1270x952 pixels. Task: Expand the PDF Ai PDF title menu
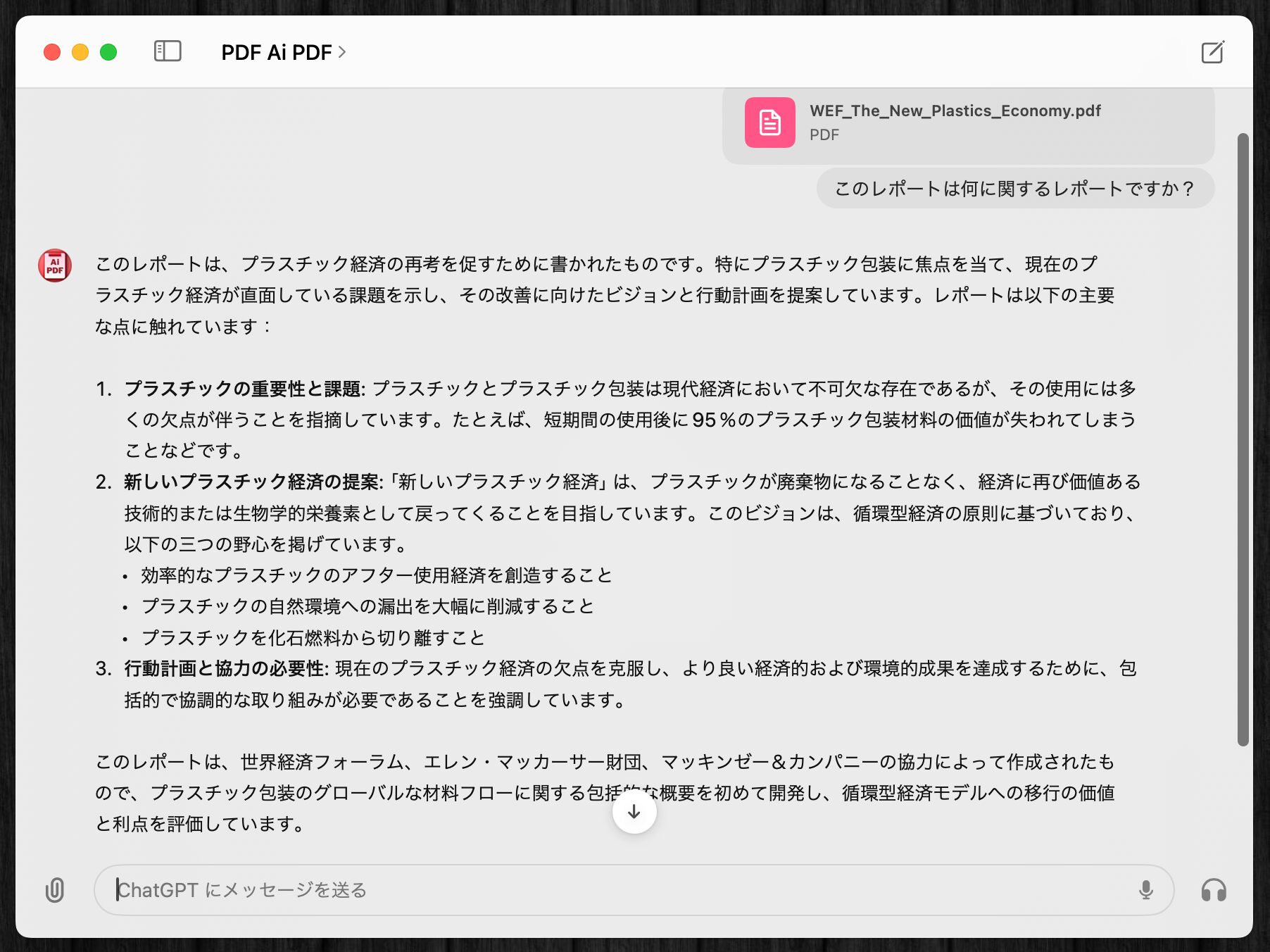pos(284,52)
